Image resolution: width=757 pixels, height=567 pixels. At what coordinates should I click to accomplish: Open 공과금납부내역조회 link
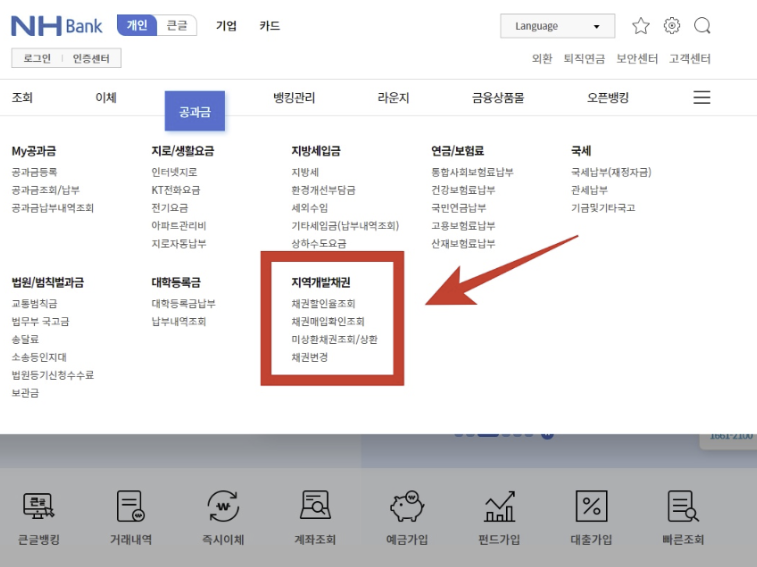pos(53,208)
